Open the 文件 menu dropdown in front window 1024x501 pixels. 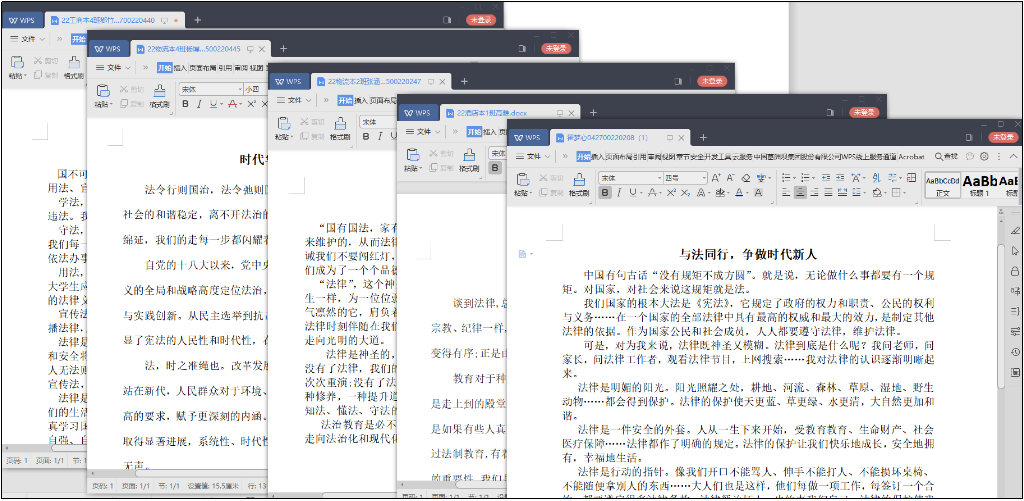click(535, 157)
